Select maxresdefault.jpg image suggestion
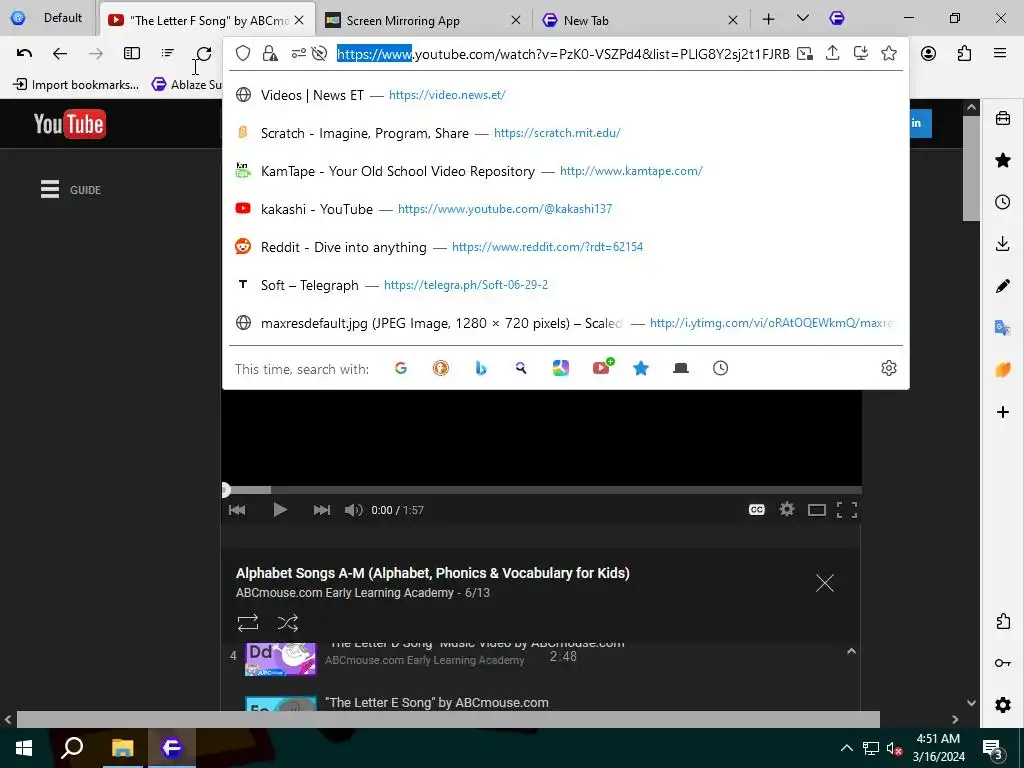The width and height of the screenshot is (1024, 768). (x=566, y=323)
